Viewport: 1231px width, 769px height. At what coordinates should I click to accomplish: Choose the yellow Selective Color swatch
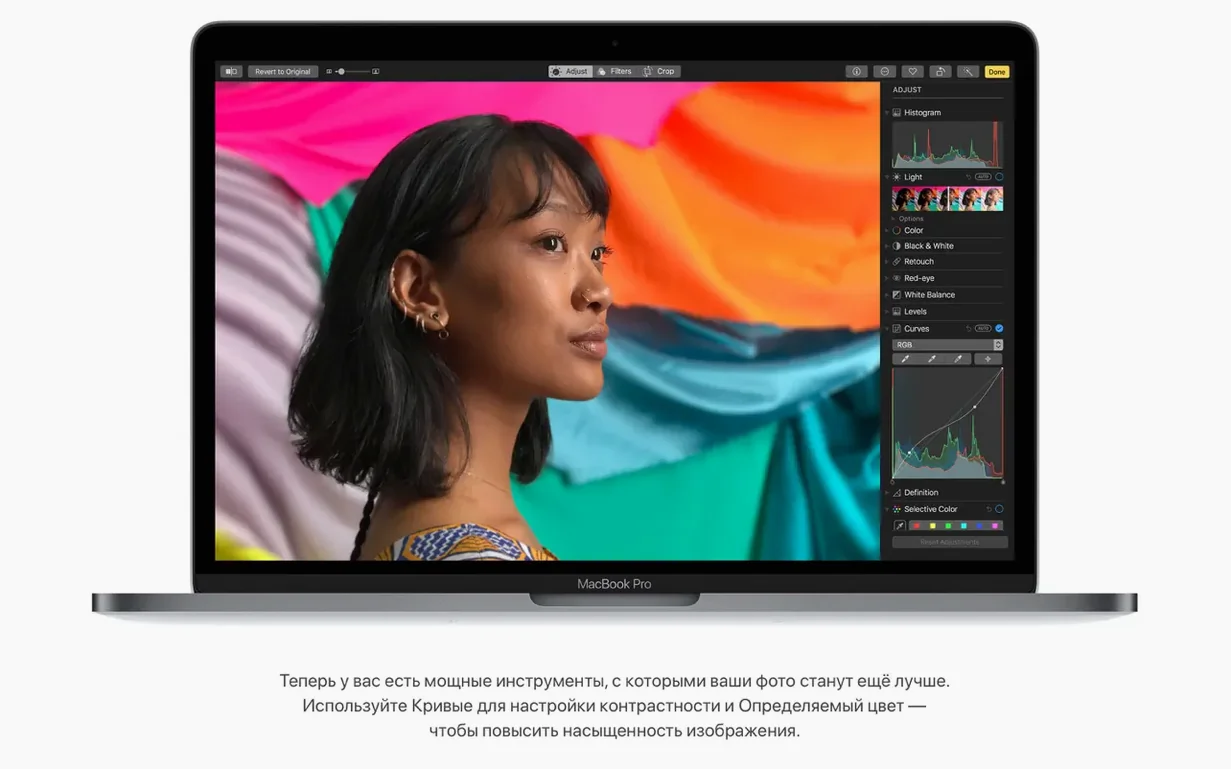pos(932,526)
